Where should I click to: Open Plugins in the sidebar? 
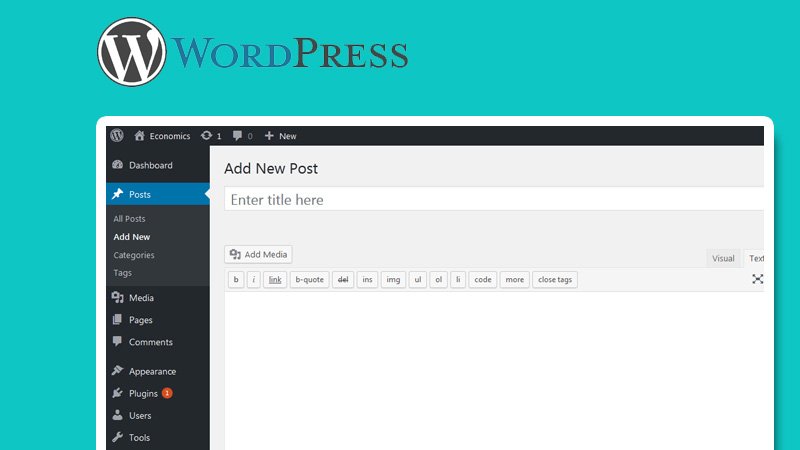click(158, 393)
